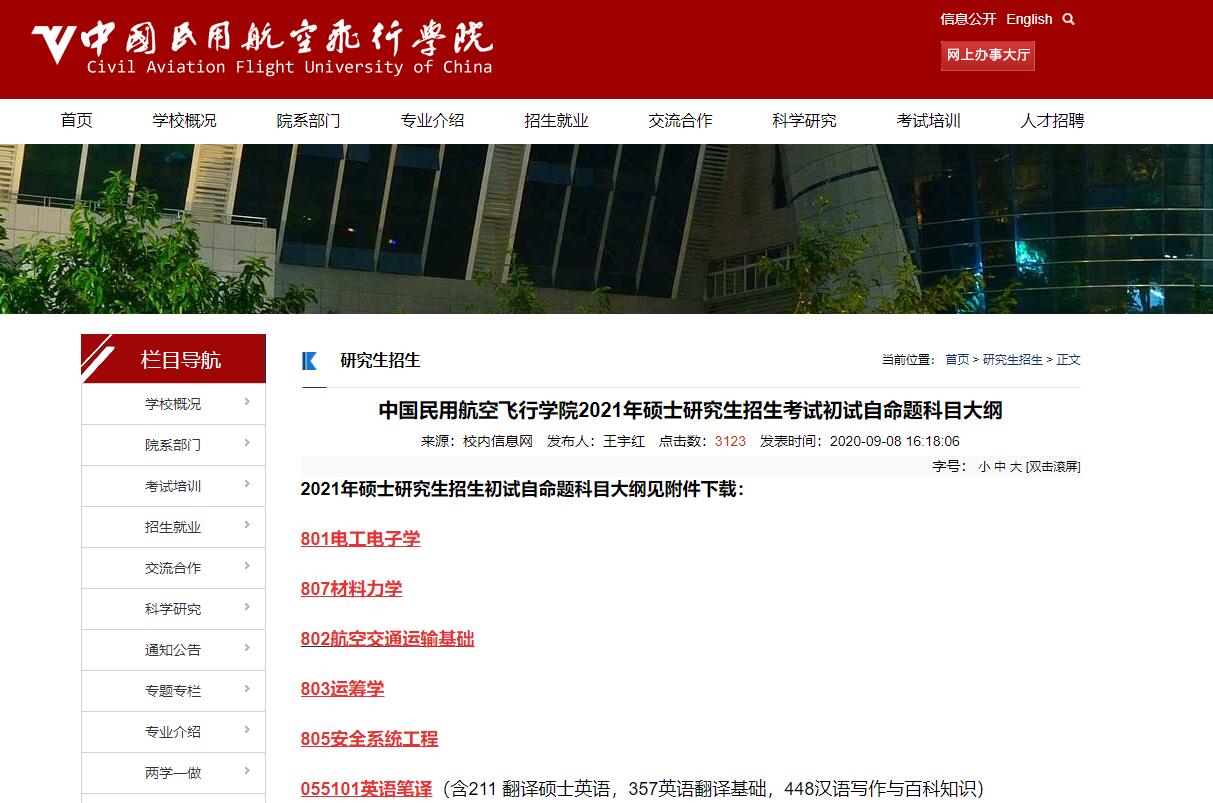Expand the 学校概况 sidebar arrow
Viewport: 1213px width, 803px height.
[246, 402]
